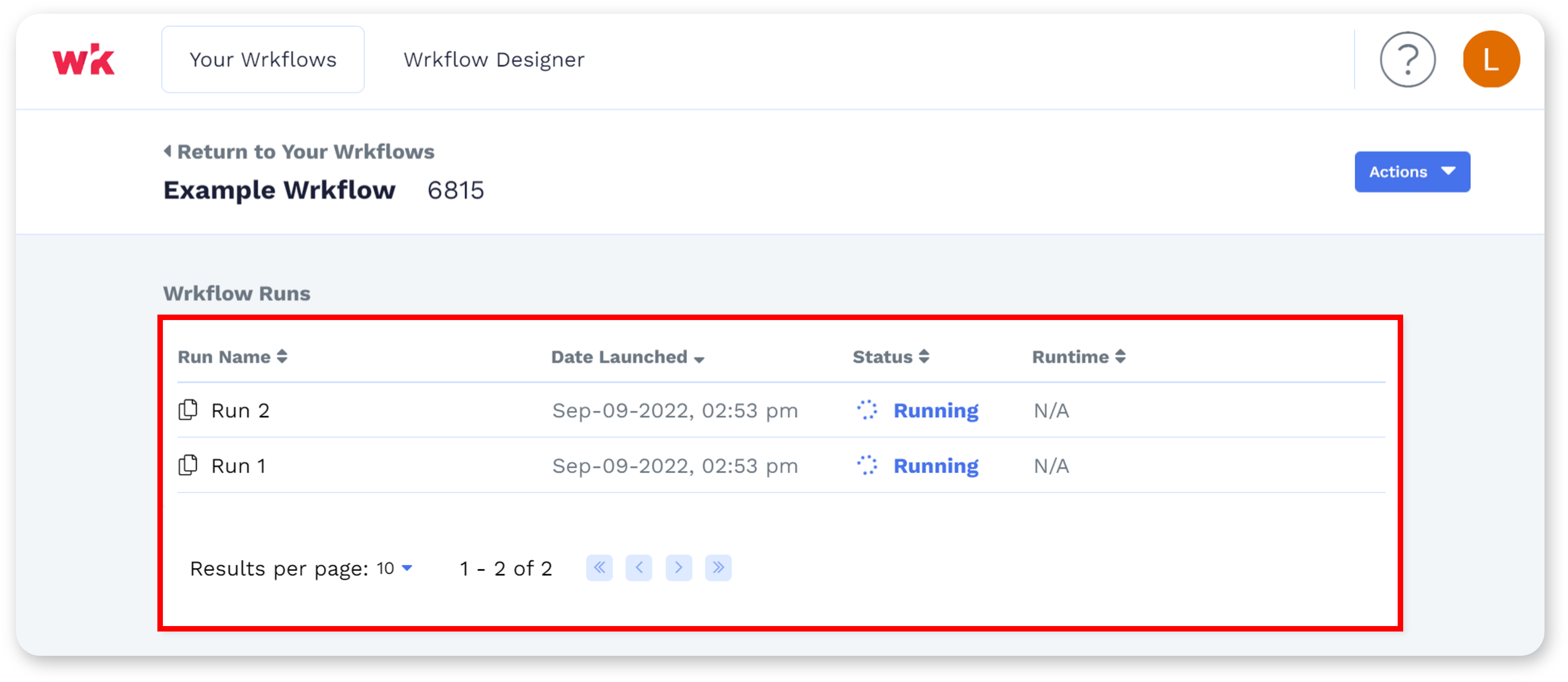Click the Wrkflow Runs heading
Viewport: 1568px width, 682px height.
[237, 293]
